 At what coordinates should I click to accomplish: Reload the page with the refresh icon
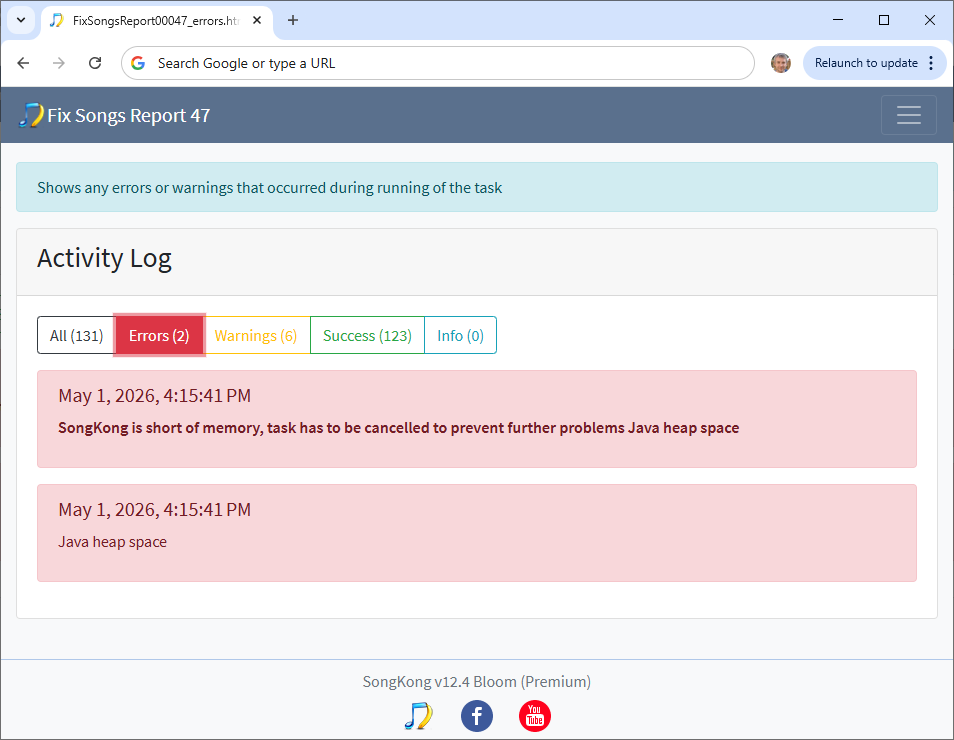point(95,63)
